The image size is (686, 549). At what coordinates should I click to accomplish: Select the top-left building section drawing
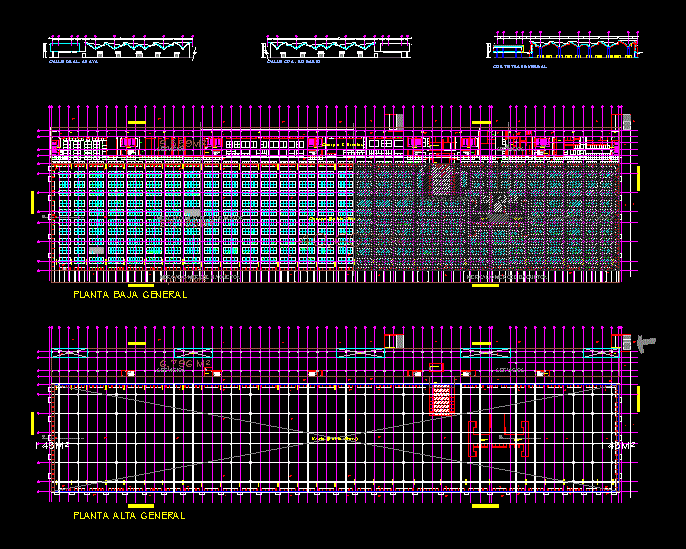[x=120, y=48]
